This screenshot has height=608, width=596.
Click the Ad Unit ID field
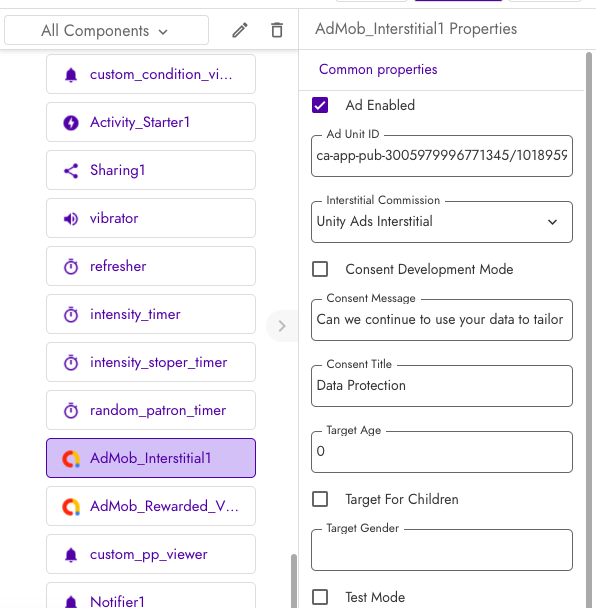point(442,156)
